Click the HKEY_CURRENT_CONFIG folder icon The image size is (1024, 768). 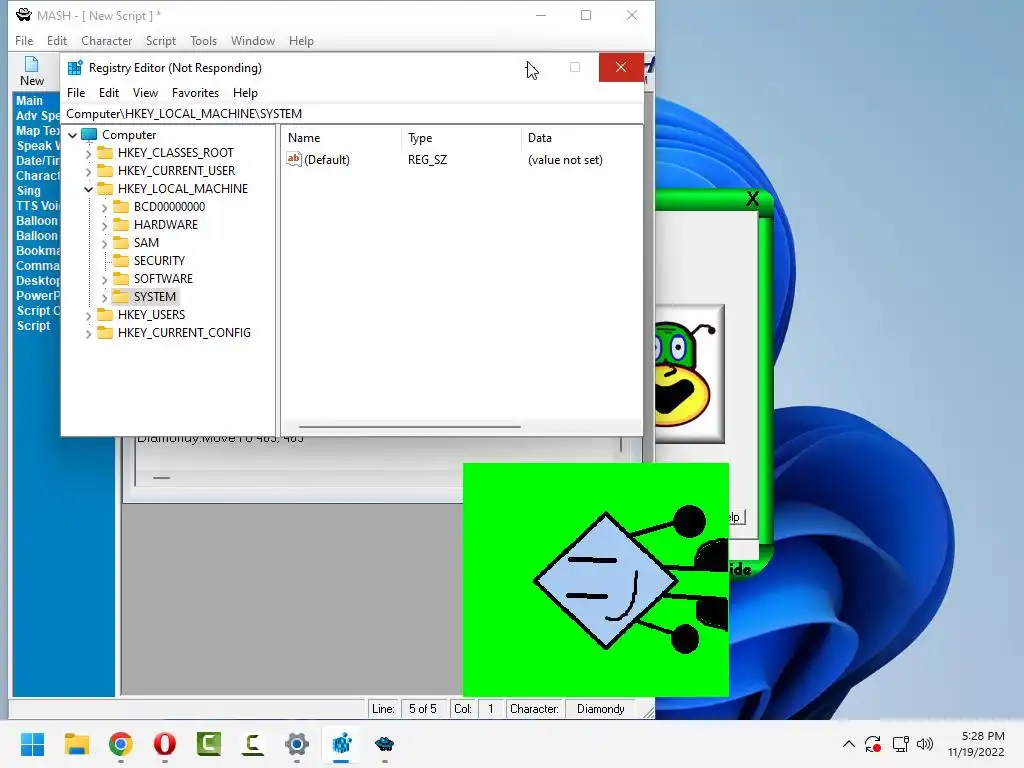[105, 332]
